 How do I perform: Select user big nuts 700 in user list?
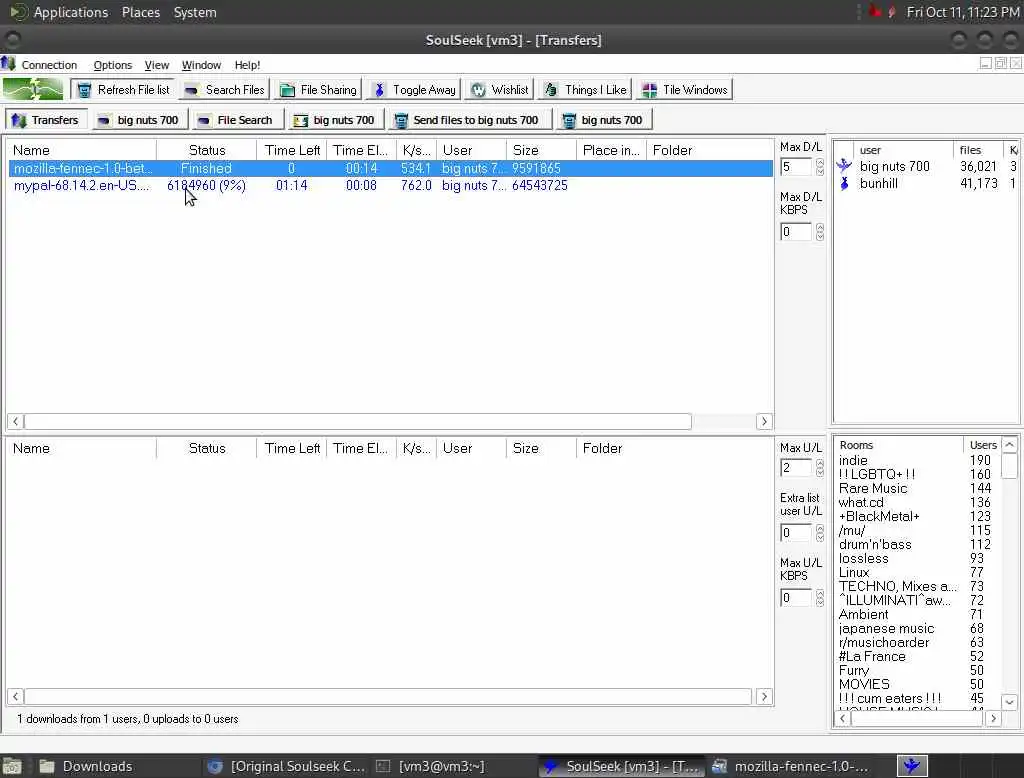[894, 167]
